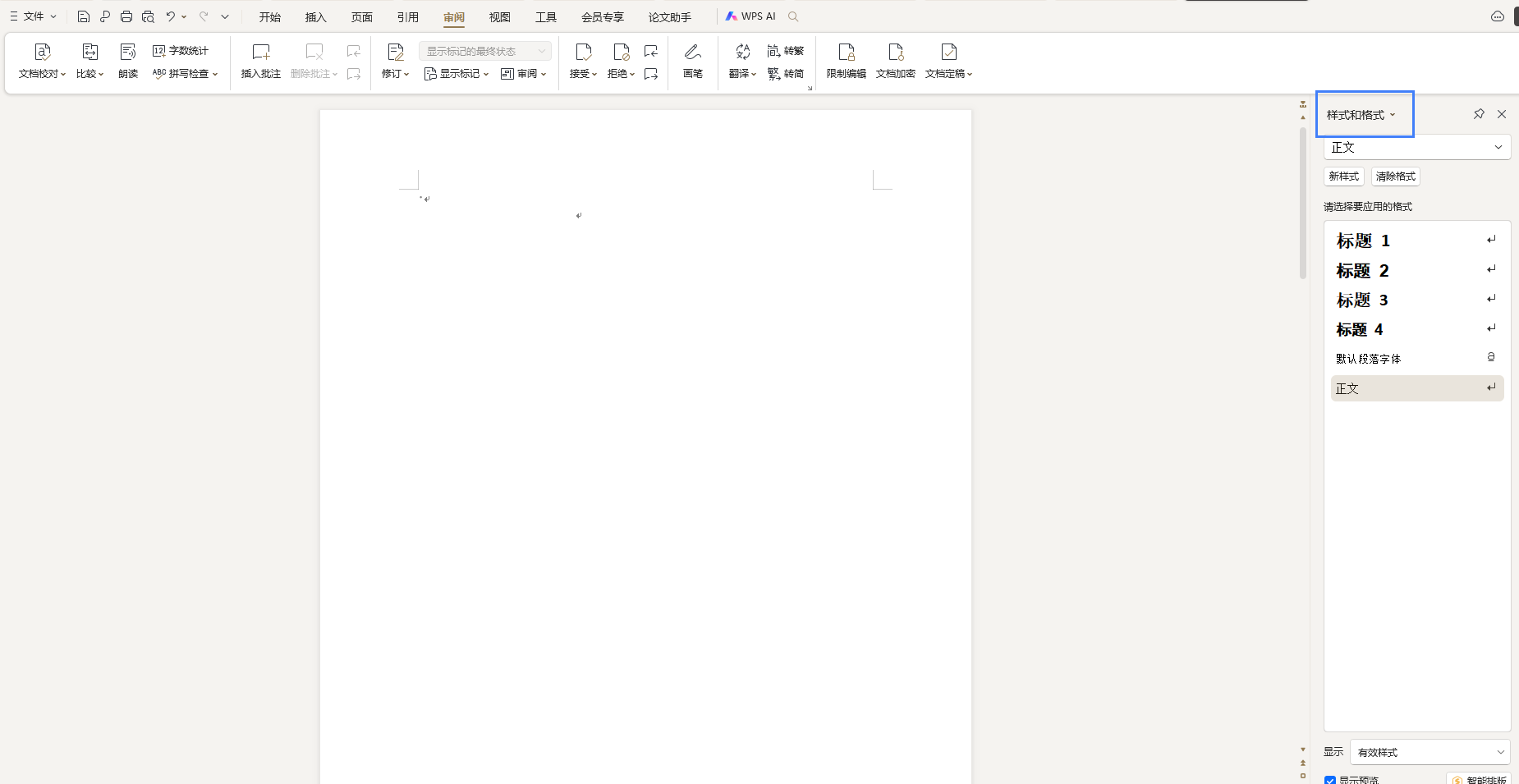
Task: Select the 正文 style in list
Action: coord(1417,388)
